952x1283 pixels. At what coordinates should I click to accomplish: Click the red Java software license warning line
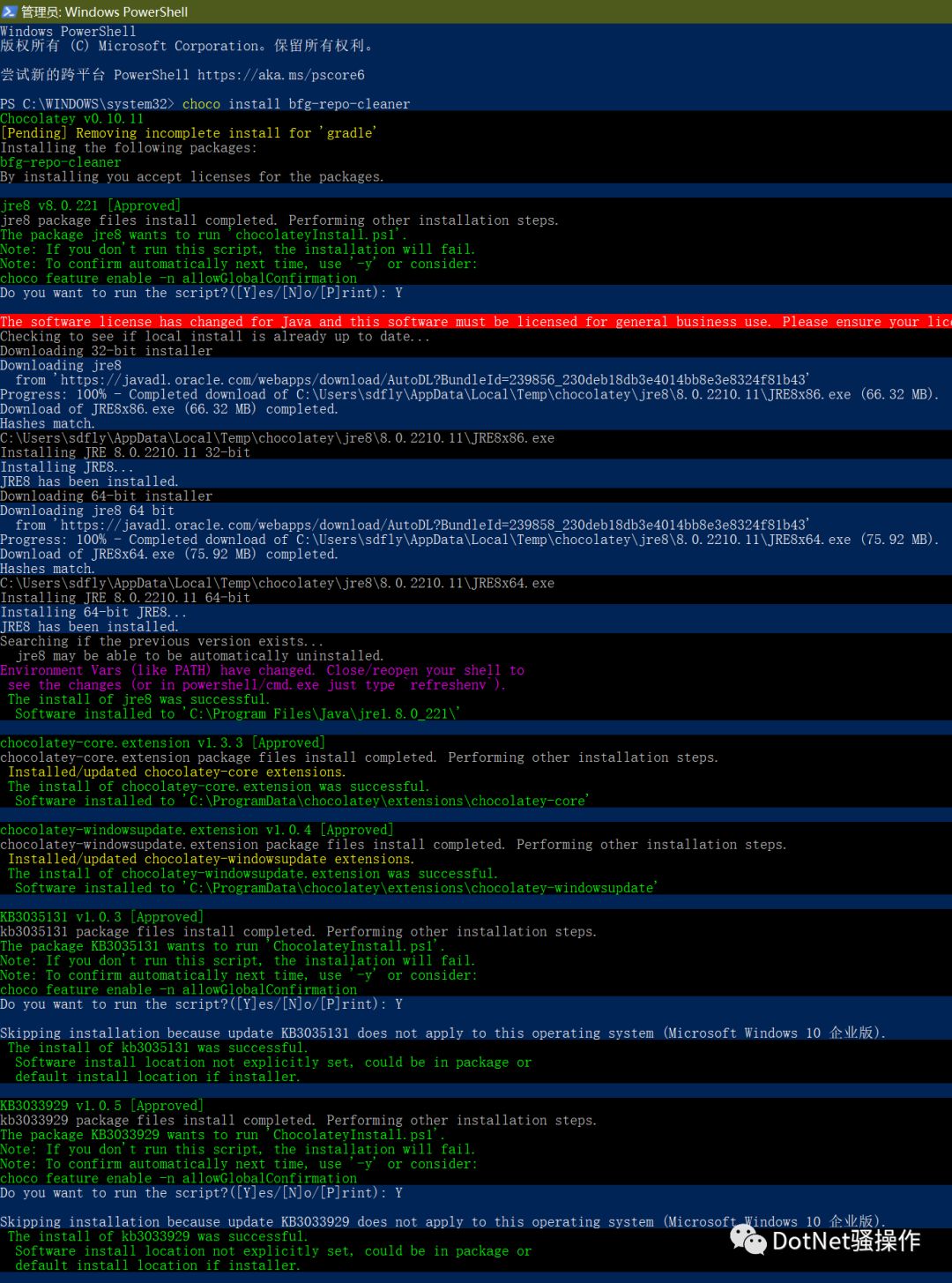(x=476, y=322)
